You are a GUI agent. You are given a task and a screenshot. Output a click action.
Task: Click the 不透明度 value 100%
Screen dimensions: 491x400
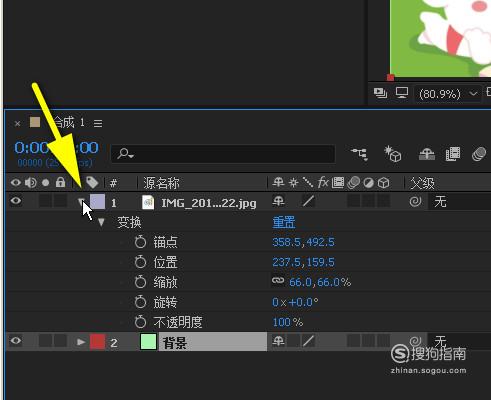(288, 322)
